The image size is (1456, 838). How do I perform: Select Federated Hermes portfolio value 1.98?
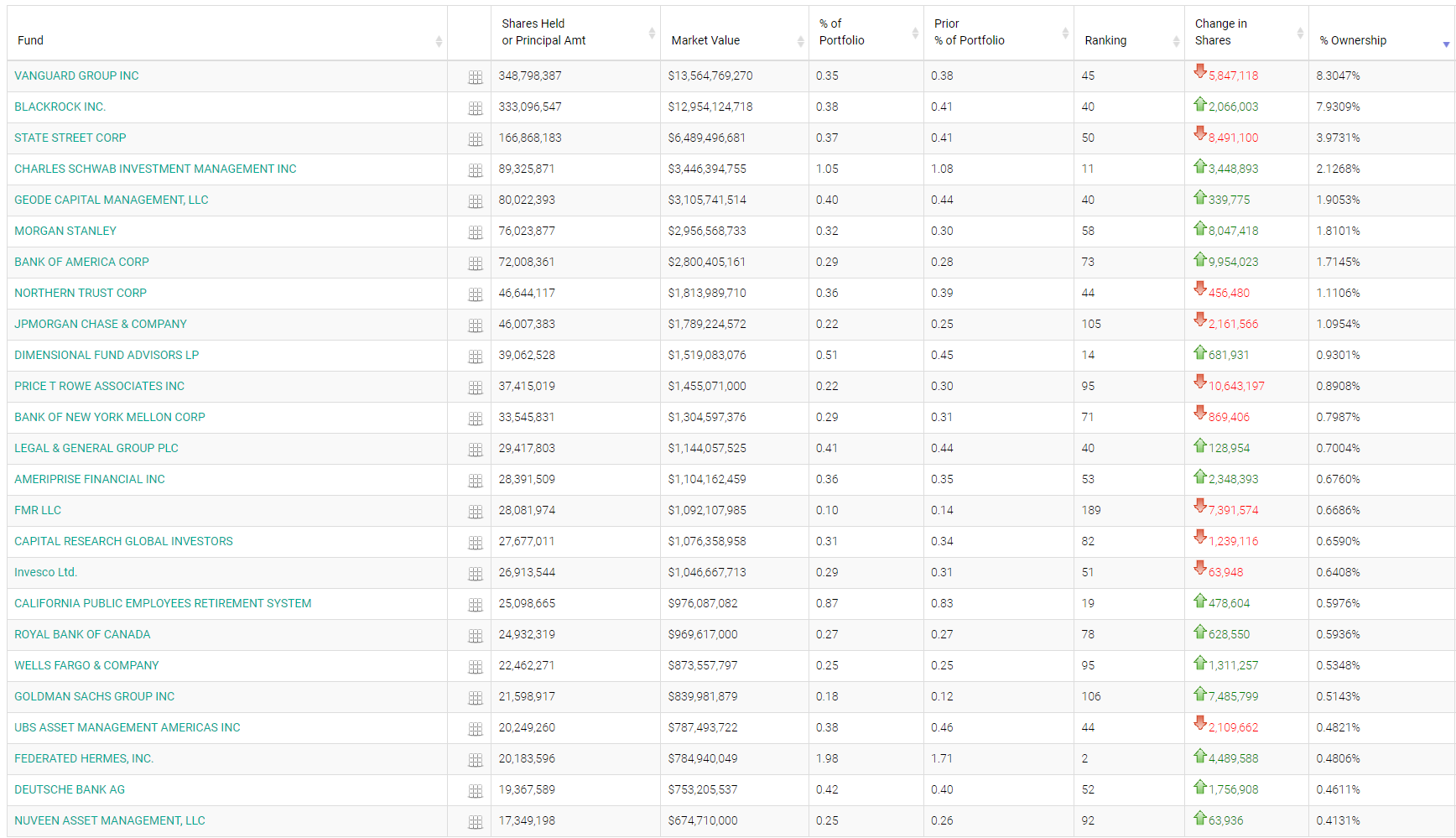(x=827, y=758)
